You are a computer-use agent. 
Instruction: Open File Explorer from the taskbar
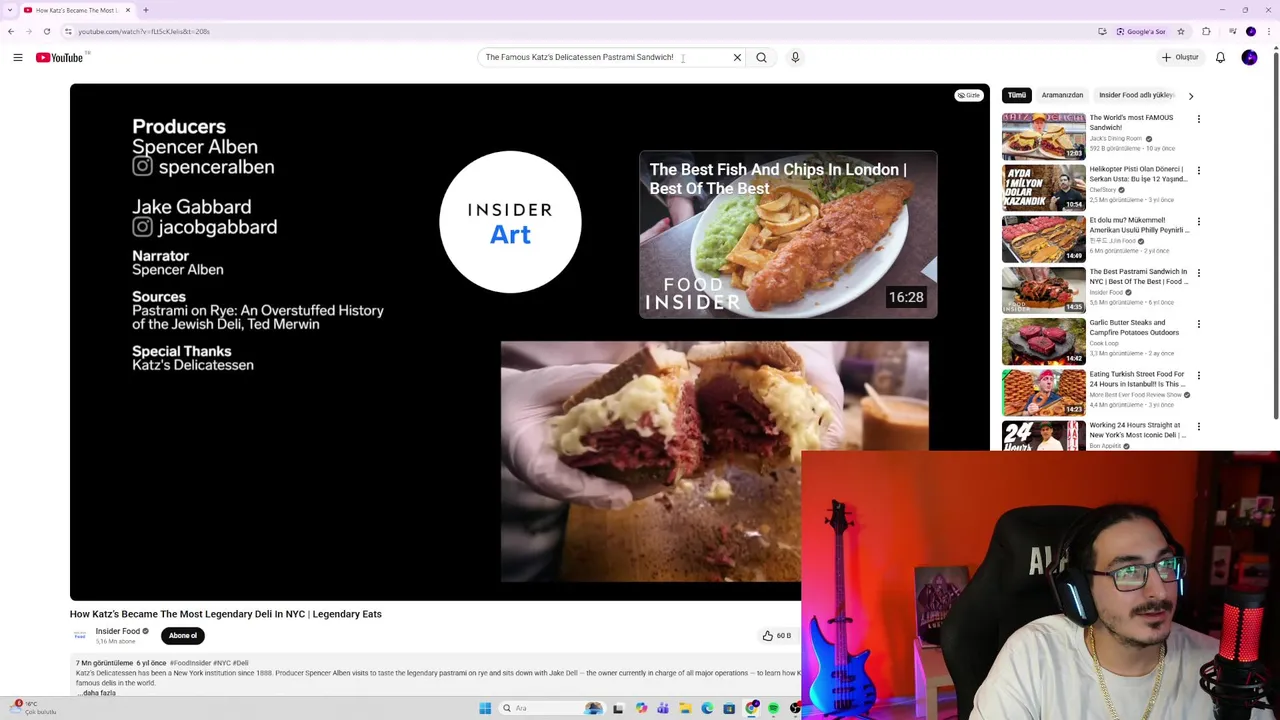(x=685, y=709)
